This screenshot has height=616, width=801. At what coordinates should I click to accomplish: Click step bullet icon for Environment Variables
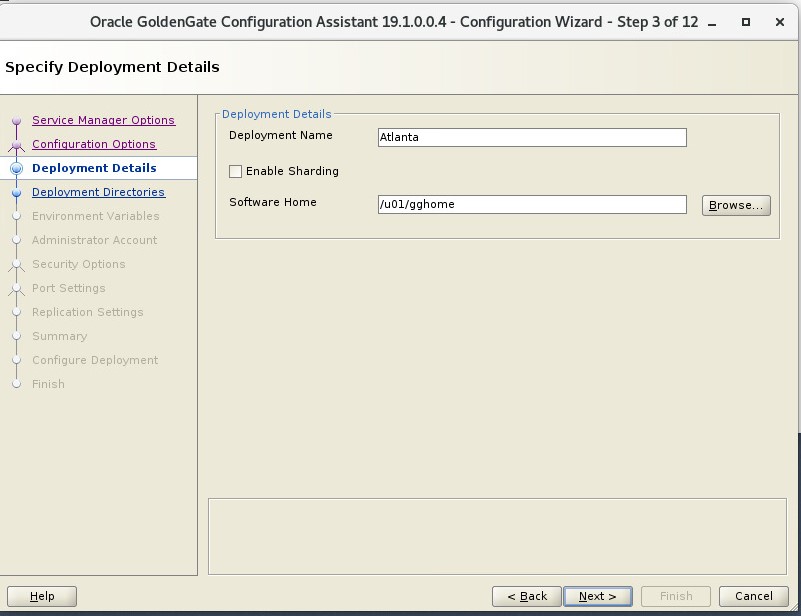(x=16, y=216)
